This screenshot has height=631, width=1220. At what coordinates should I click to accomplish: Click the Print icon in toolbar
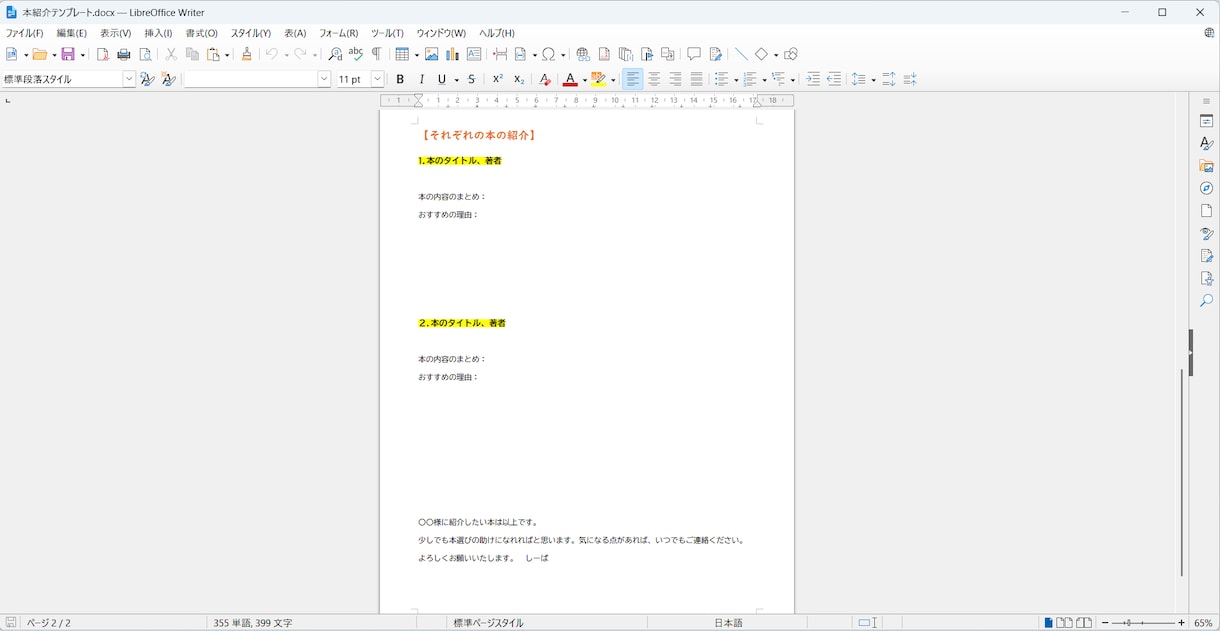coord(124,55)
